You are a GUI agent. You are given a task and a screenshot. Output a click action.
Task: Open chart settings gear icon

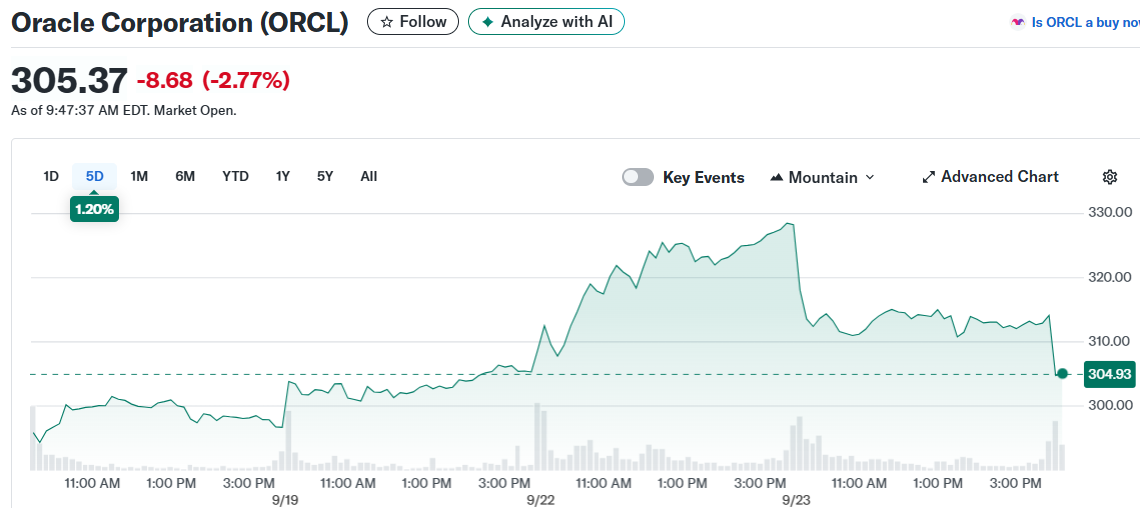(x=1109, y=177)
